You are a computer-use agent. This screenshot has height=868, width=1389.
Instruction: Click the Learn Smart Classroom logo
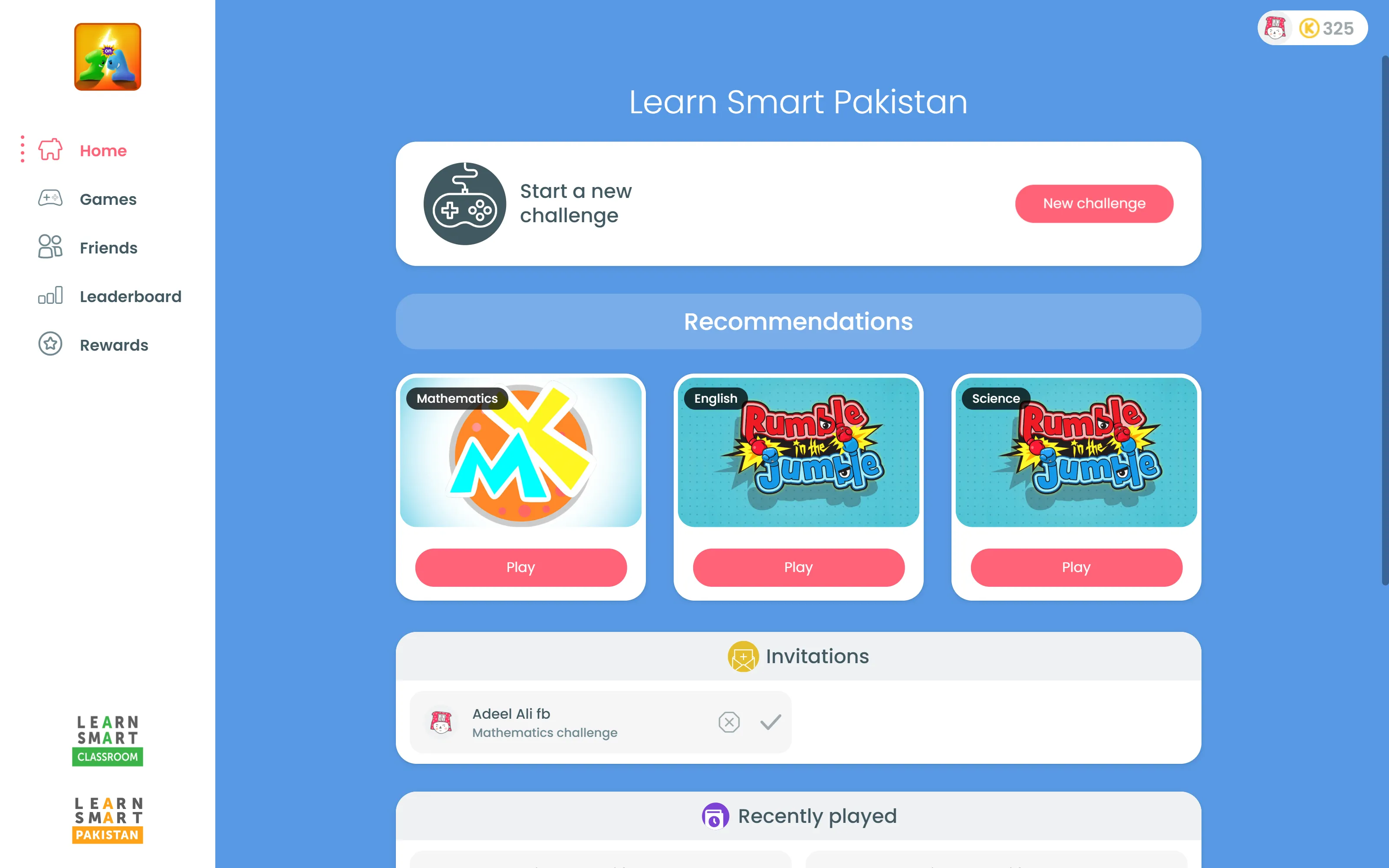click(108, 738)
